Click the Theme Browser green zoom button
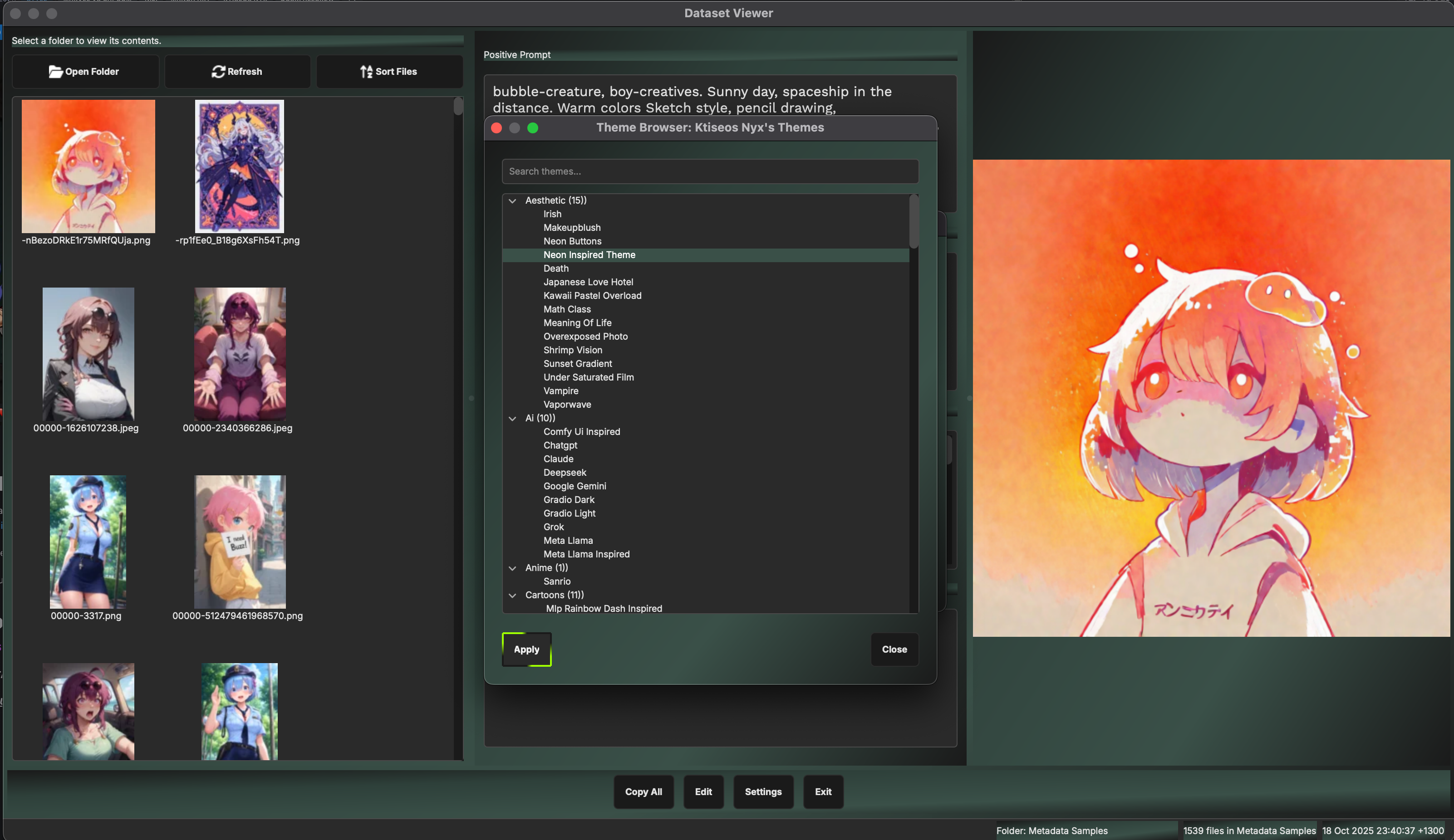Image resolution: width=1454 pixels, height=840 pixels. [533, 128]
